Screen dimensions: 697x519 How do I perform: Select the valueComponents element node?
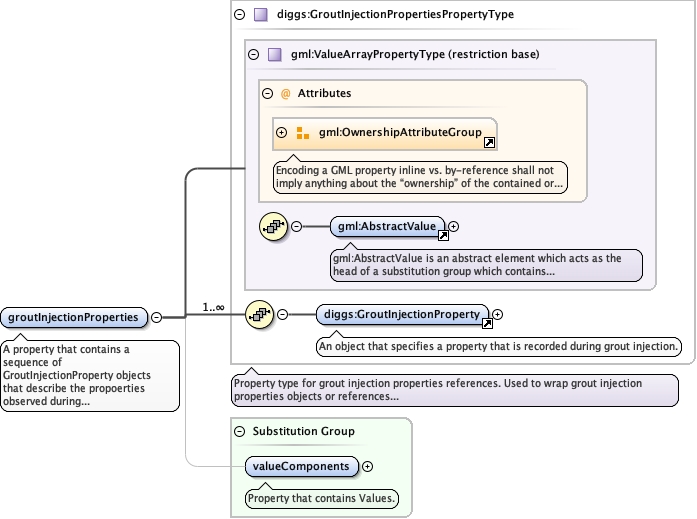pyautogui.click(x=302, y=466)
